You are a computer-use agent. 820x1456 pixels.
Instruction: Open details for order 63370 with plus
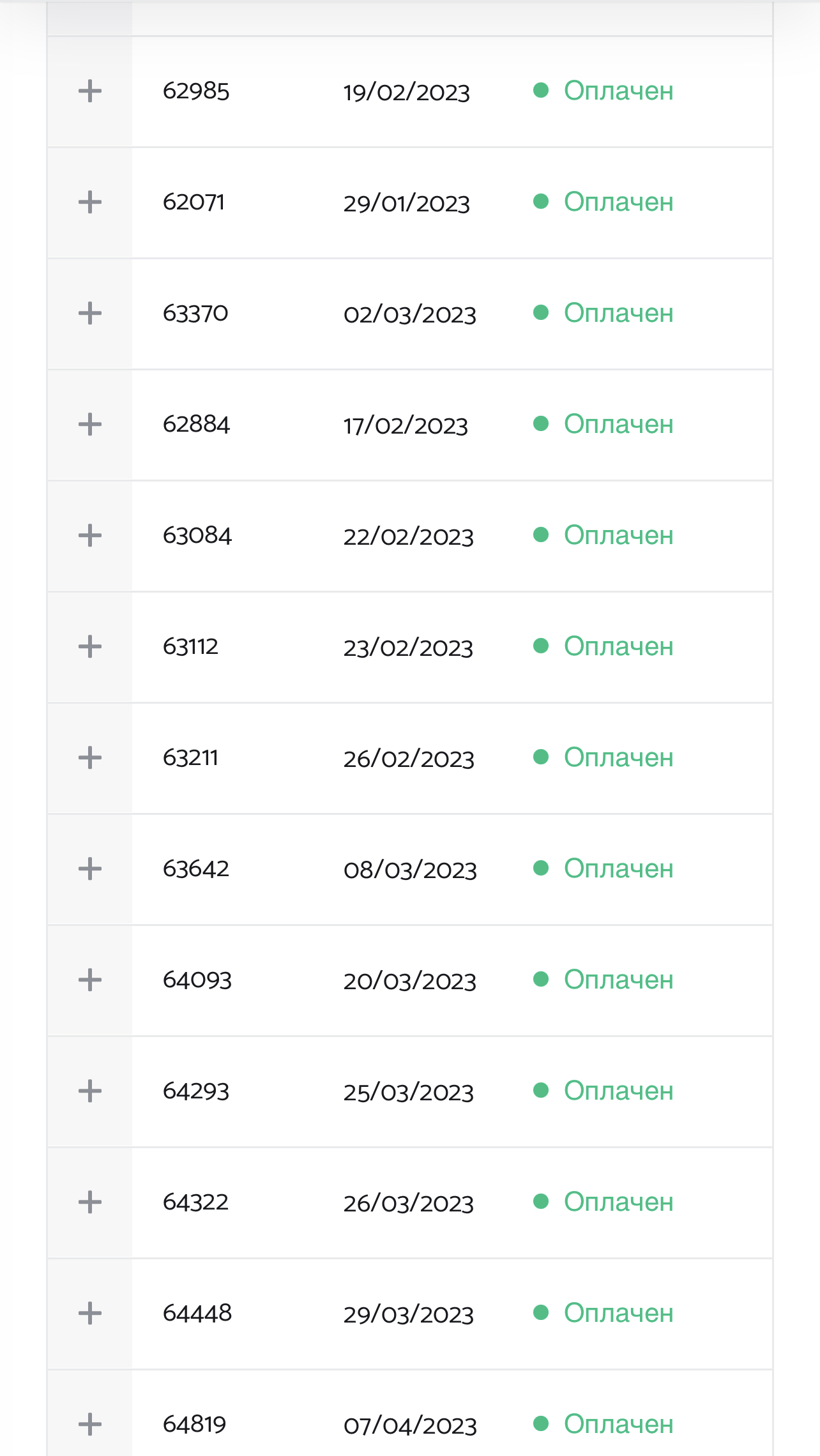click(90, 314)
